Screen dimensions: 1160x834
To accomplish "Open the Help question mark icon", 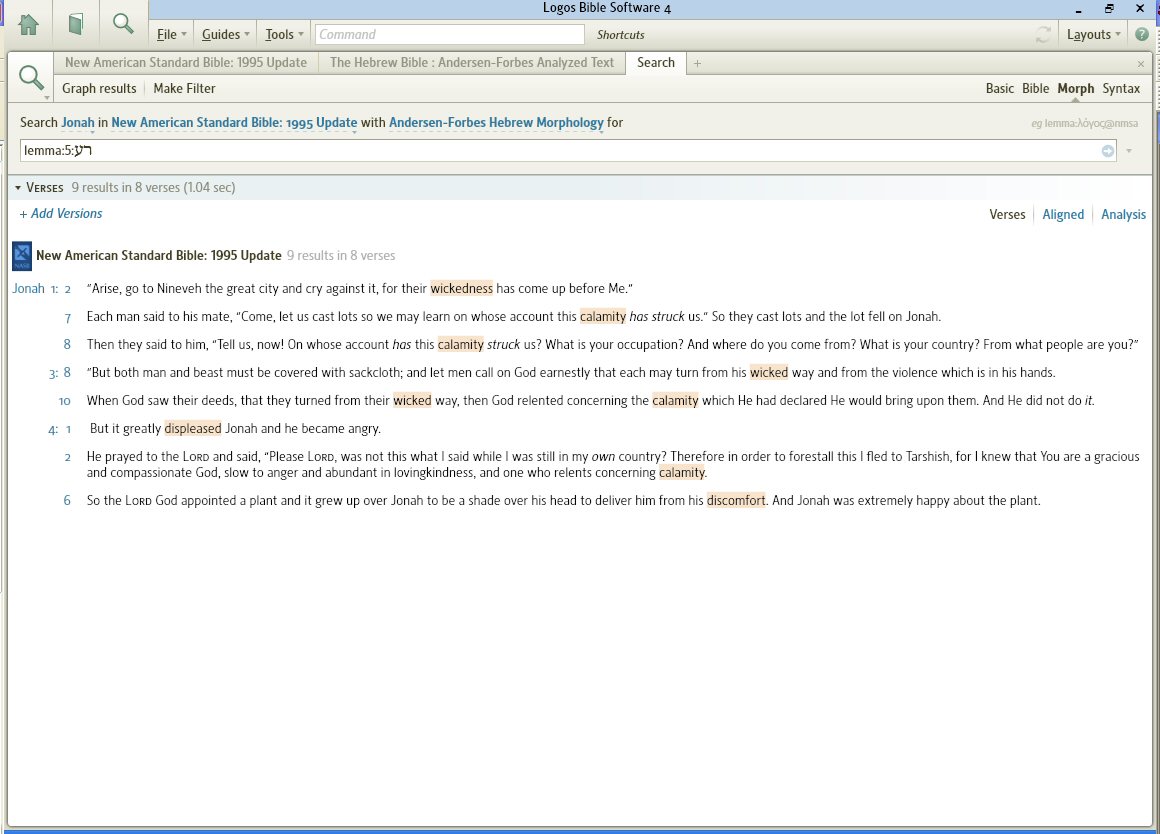I will tap(1142, 35).
